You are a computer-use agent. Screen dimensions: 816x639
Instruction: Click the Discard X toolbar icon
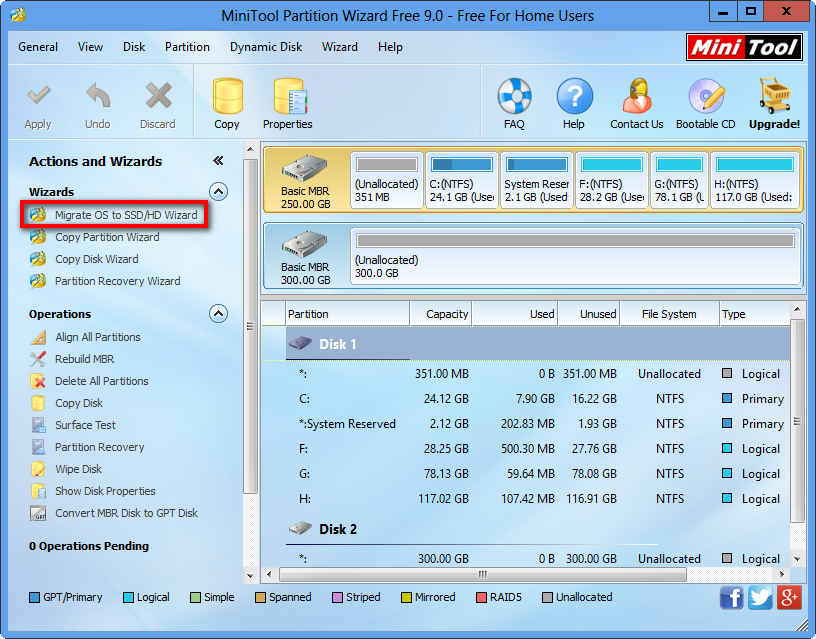(x=158, y=97)
